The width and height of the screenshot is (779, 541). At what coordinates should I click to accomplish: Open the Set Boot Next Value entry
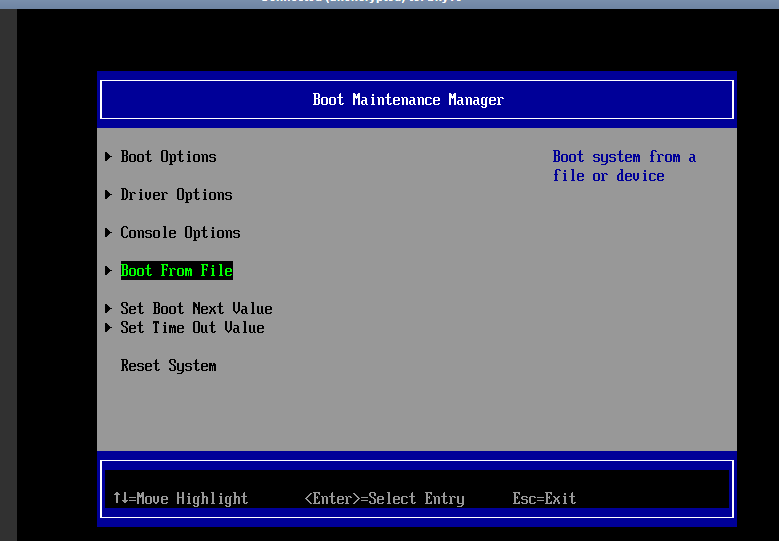pyautogui.click(x=196, y=309)
